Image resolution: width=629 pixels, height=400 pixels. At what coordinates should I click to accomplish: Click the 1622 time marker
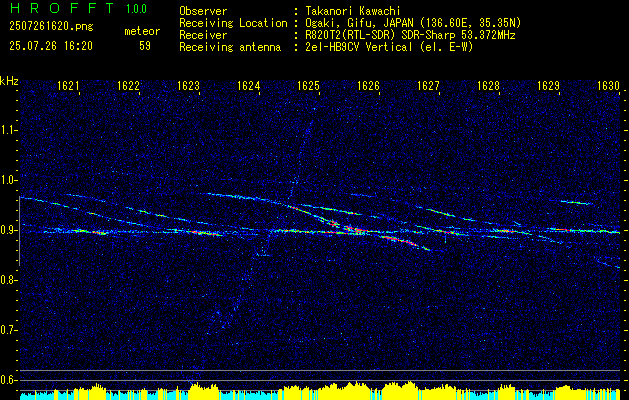[128, 85]
